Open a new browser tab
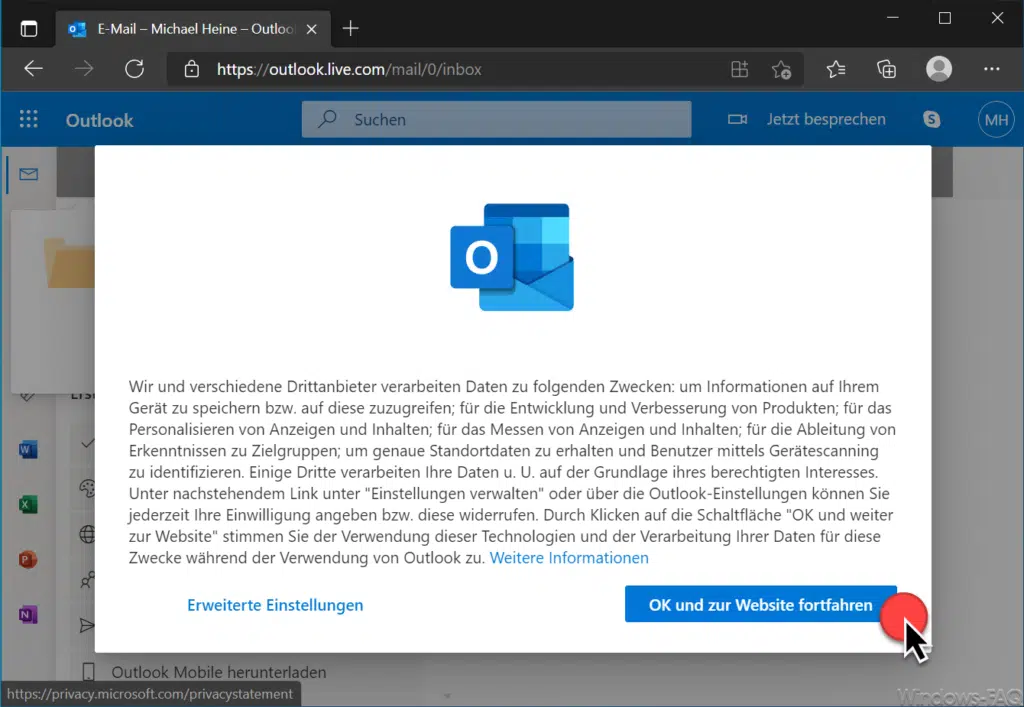Viewport: 1024px width, 707px height. click(x=349, y=28)
